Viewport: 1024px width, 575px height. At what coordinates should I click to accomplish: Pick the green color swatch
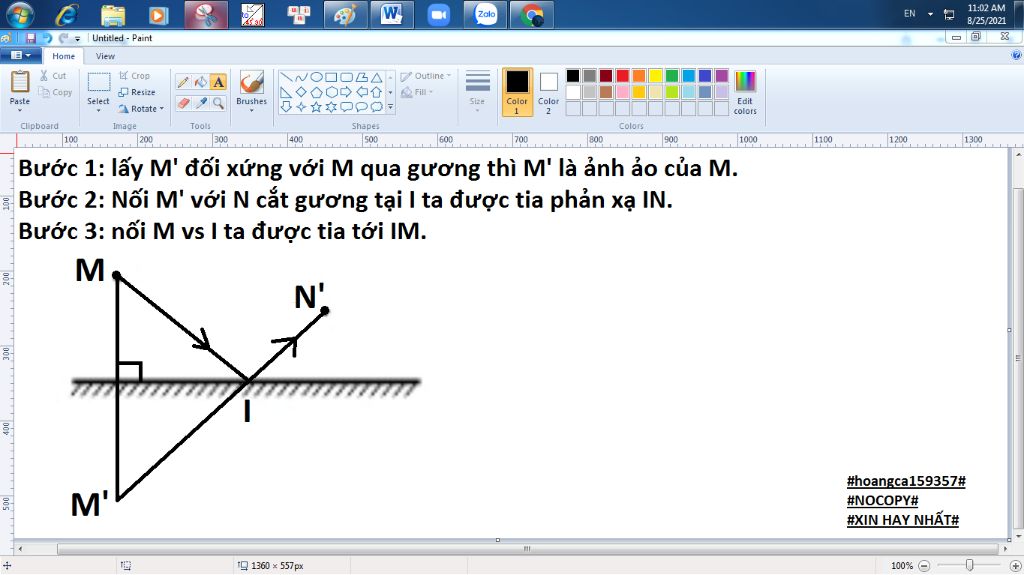672,76
